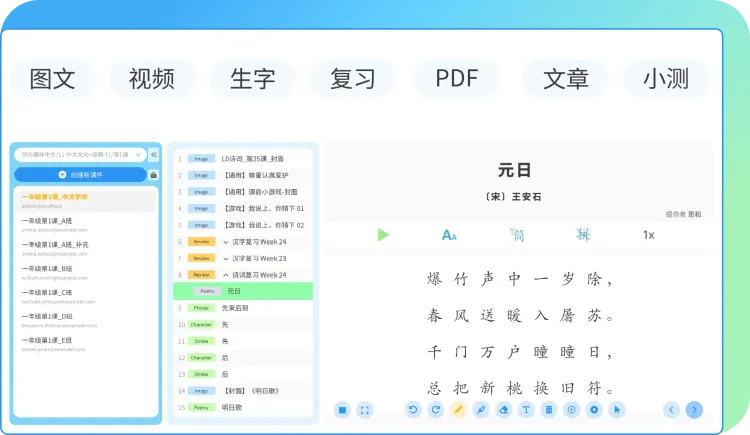750x435 pixels.
Task: Select the mouse pointer cursor tool
Action: tap(617, 410)
